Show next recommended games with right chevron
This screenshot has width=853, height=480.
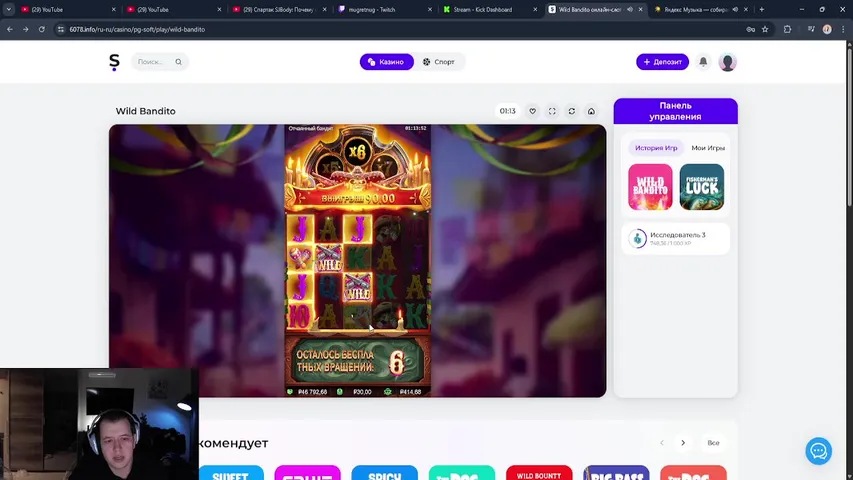coord(683,443)
